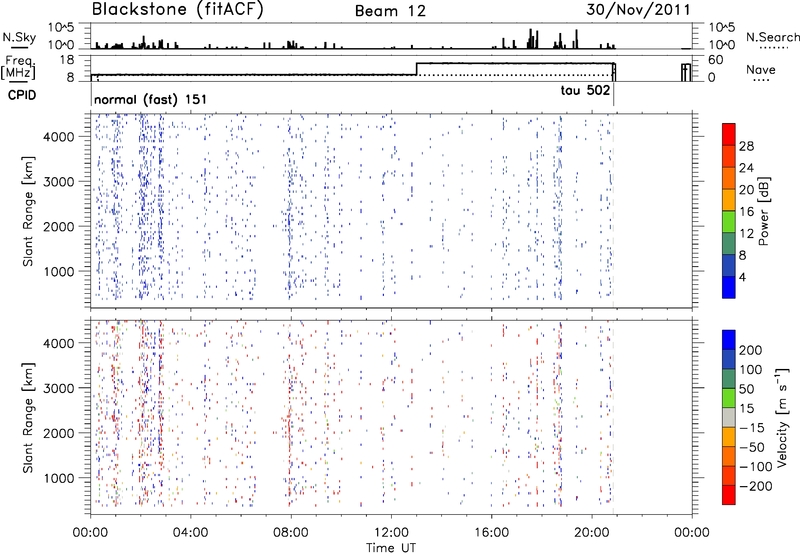Screen dimensions: 800x554
Task: Click the frequency step-up near 13:00 UT
Action: (417, 69)
